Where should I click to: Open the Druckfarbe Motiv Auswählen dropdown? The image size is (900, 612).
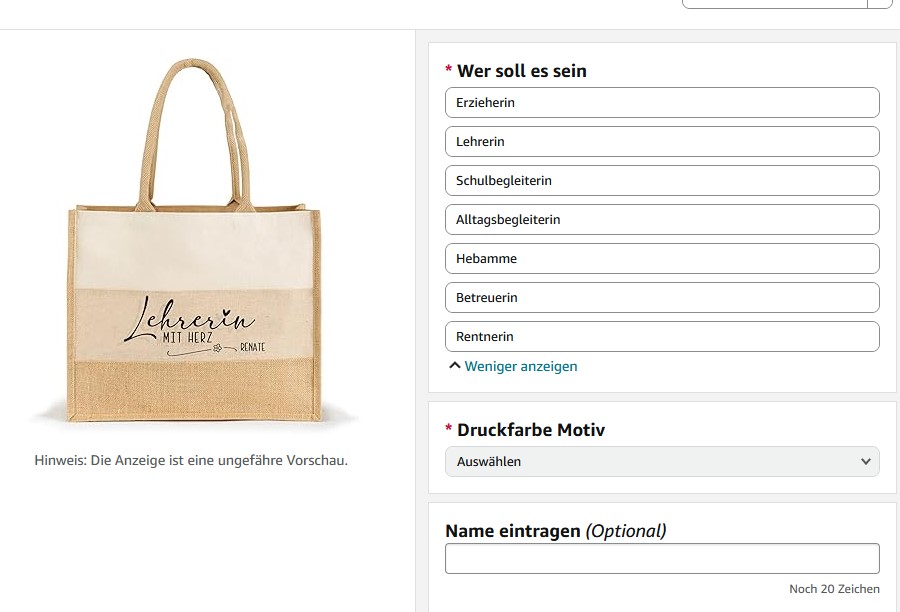point(662,462)
